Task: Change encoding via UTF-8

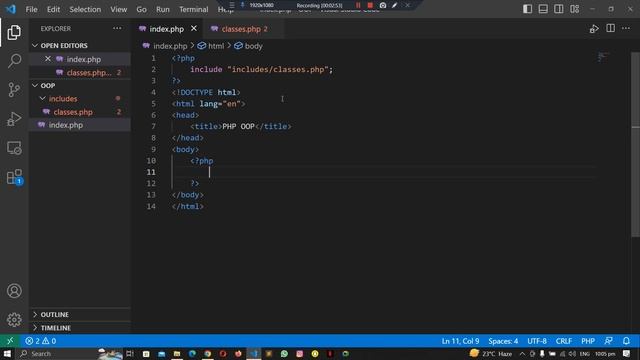Action: point(537,341)
